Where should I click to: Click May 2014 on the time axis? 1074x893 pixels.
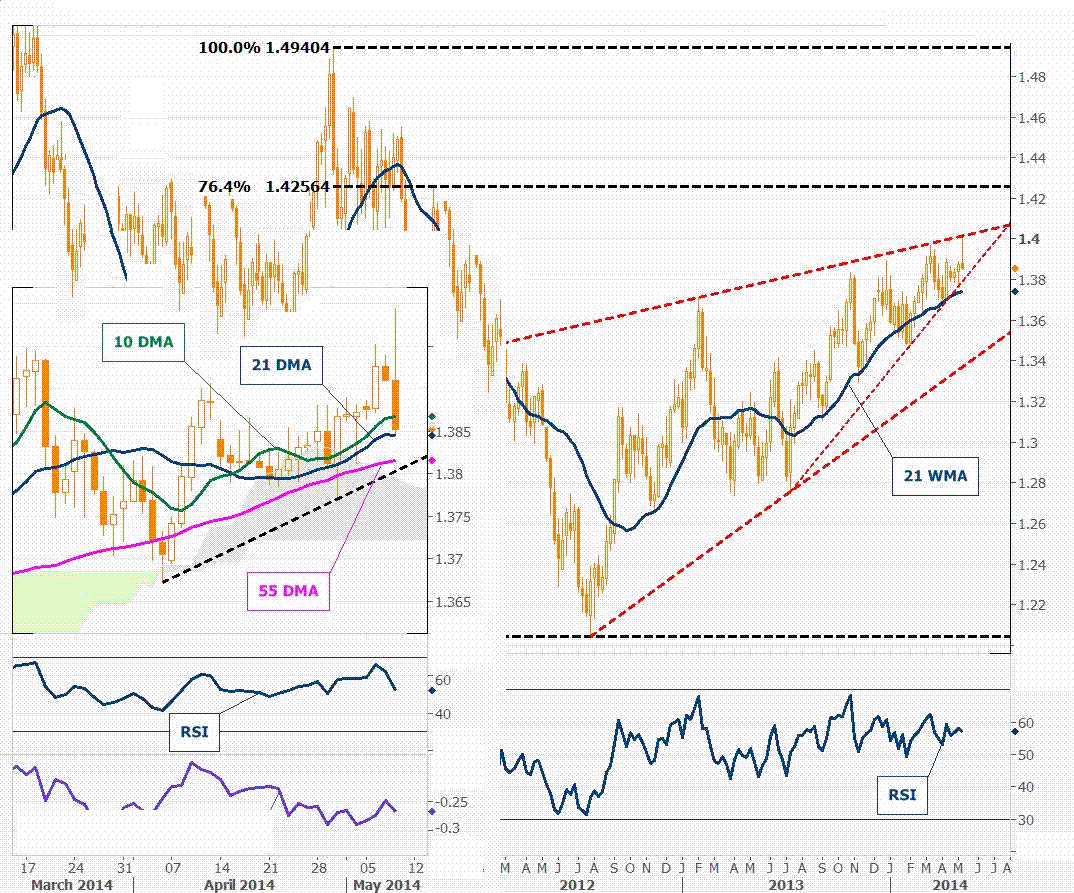(x=385, y=885)
